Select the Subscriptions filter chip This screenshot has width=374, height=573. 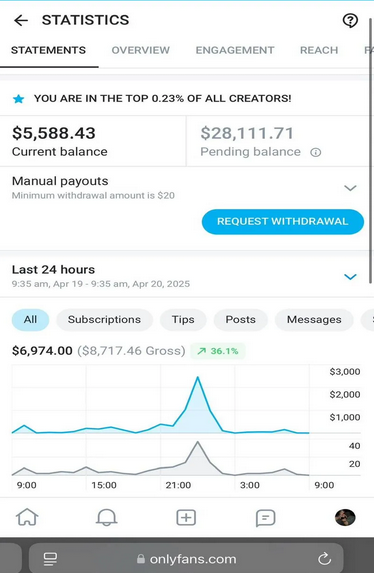[104, 320]
